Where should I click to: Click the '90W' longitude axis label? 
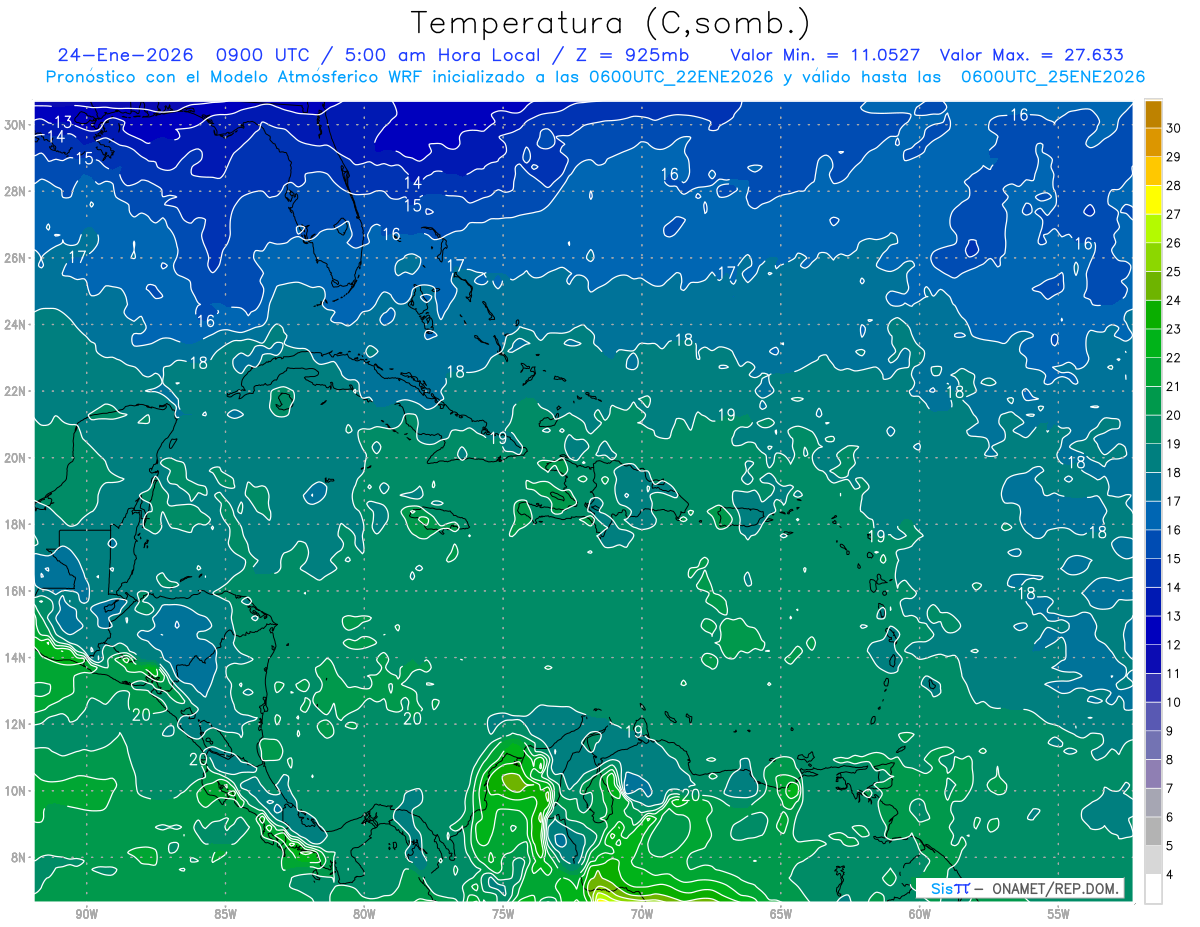[86, 914]
